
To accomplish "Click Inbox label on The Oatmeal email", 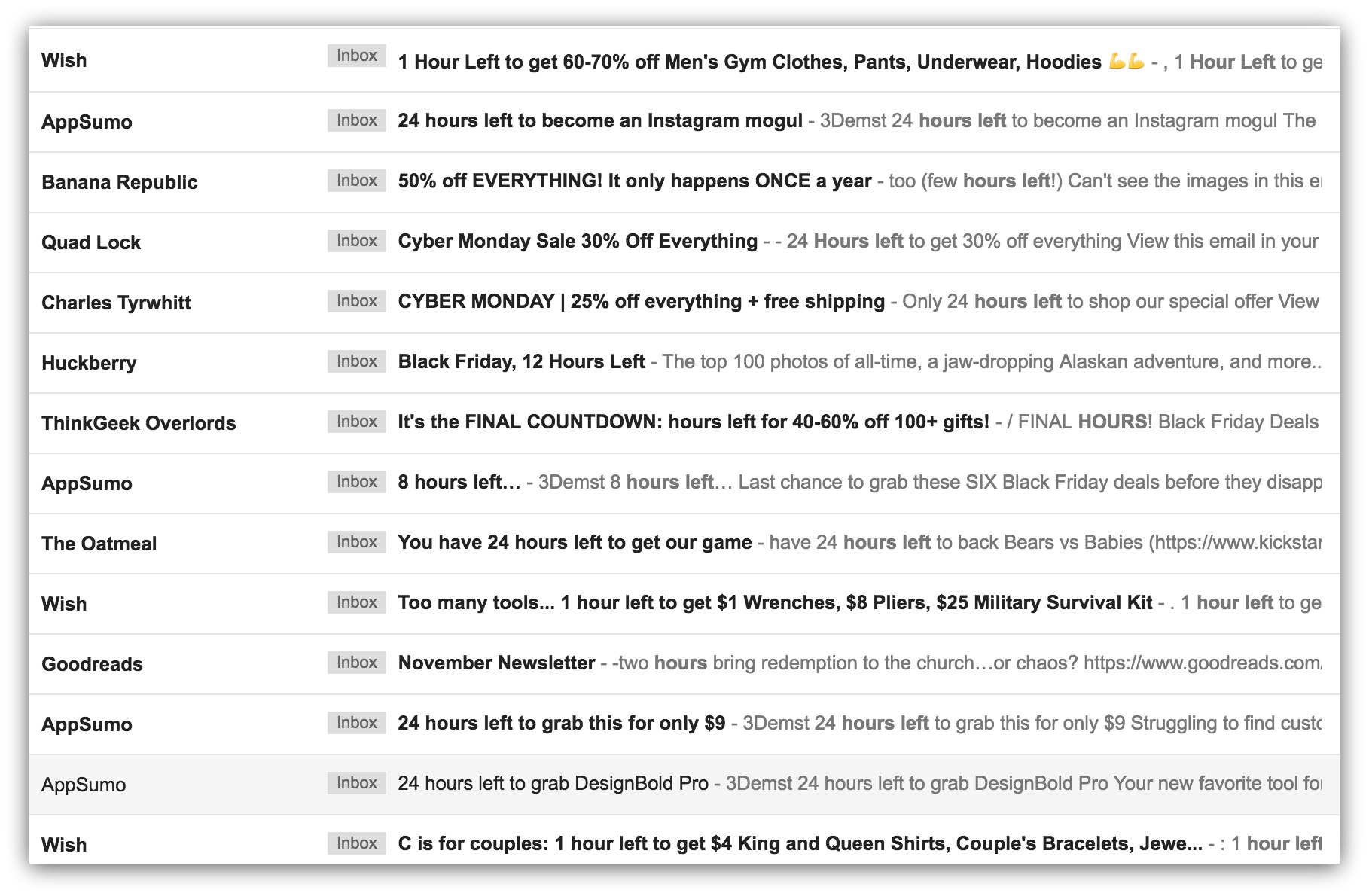I will tap(356, 542).
